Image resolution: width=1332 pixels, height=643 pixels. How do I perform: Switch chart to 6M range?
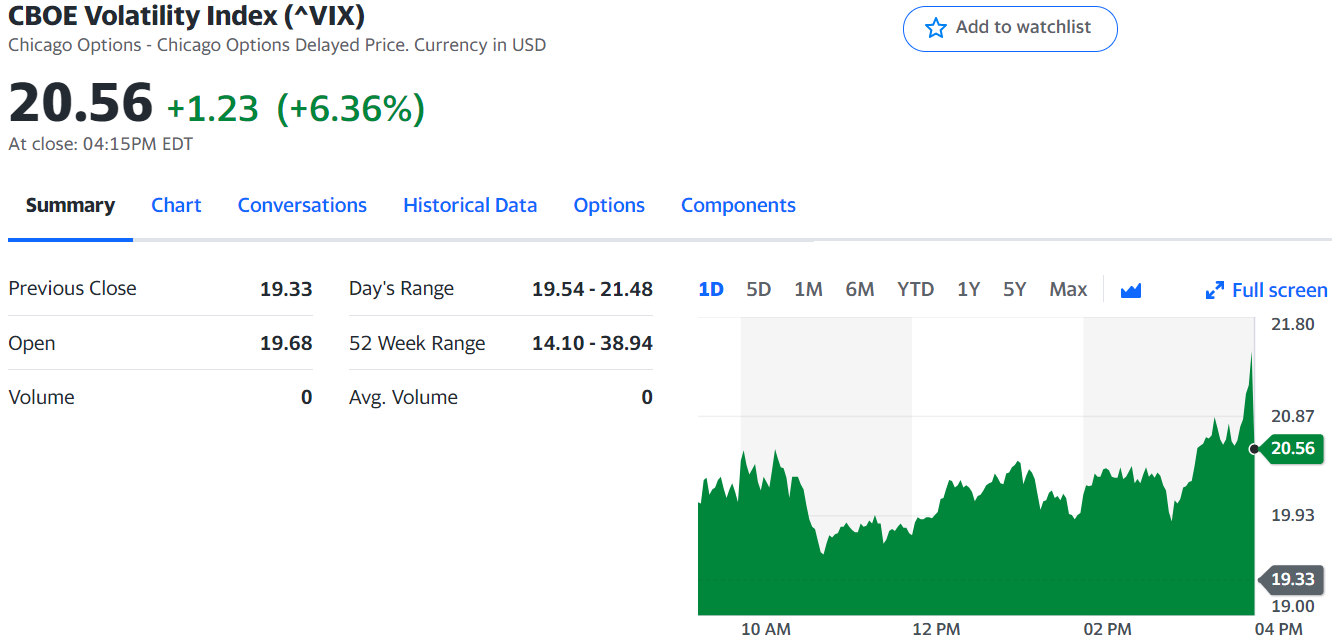(860, 289)
